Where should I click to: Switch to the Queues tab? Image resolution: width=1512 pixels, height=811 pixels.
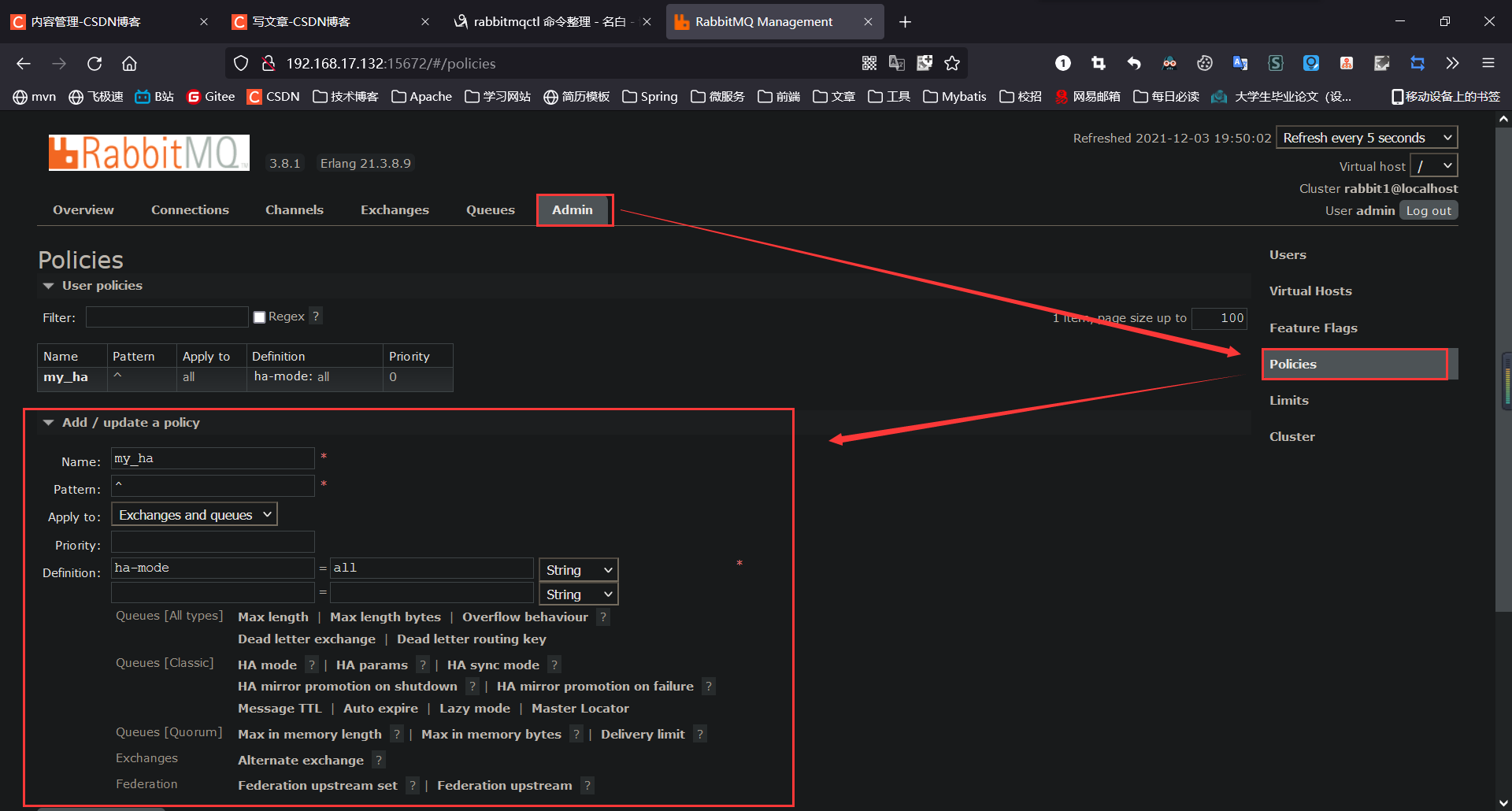(491, 210)
